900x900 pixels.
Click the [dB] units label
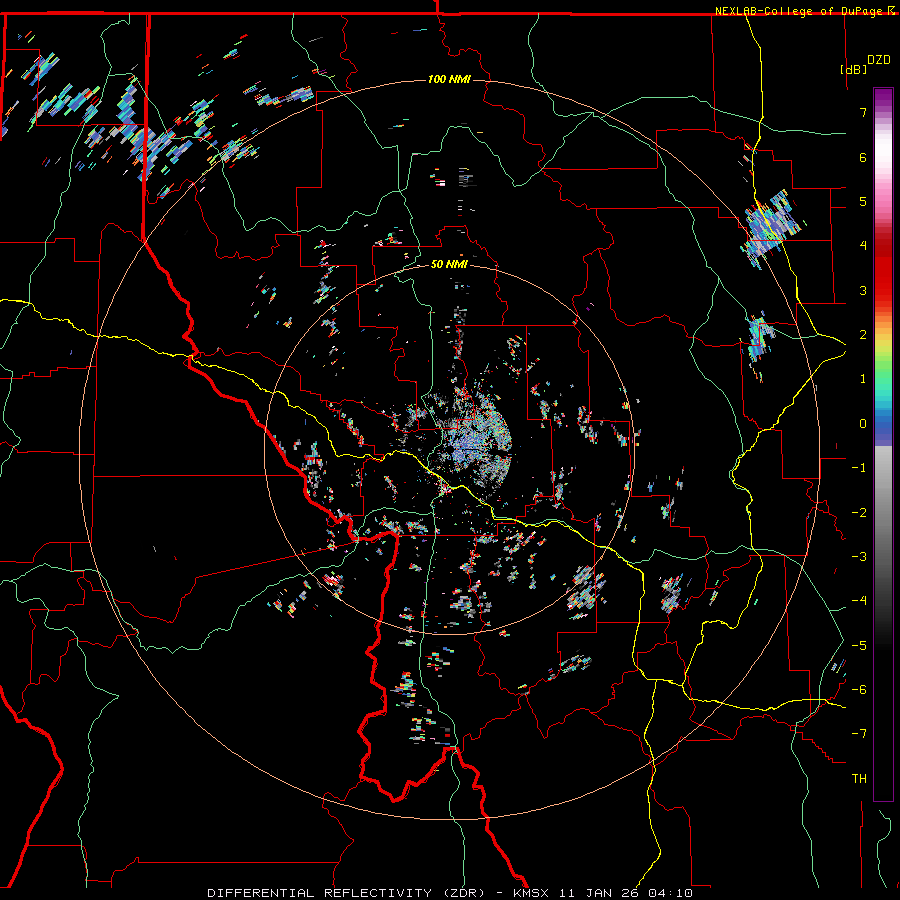pyautogui.click(x=853, y=69)
